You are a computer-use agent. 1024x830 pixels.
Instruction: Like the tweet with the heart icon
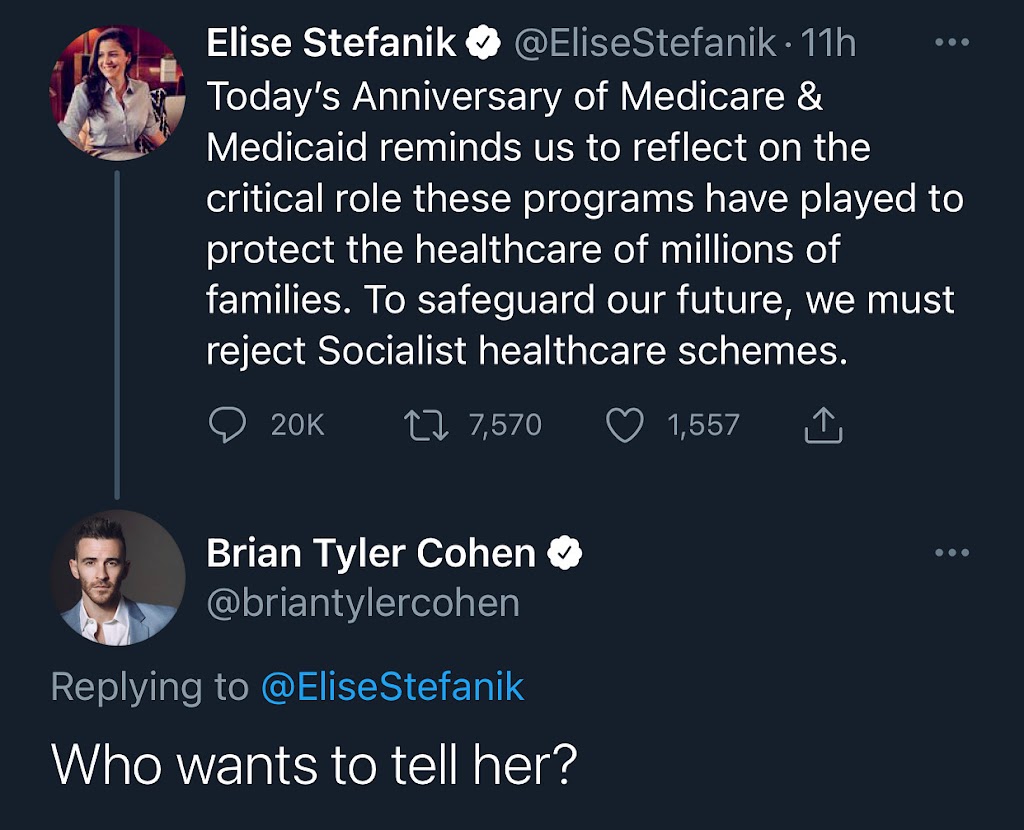click(625, 426)
